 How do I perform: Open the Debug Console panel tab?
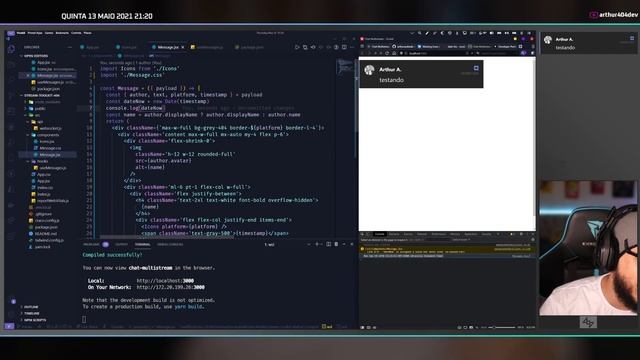[170, 244]
